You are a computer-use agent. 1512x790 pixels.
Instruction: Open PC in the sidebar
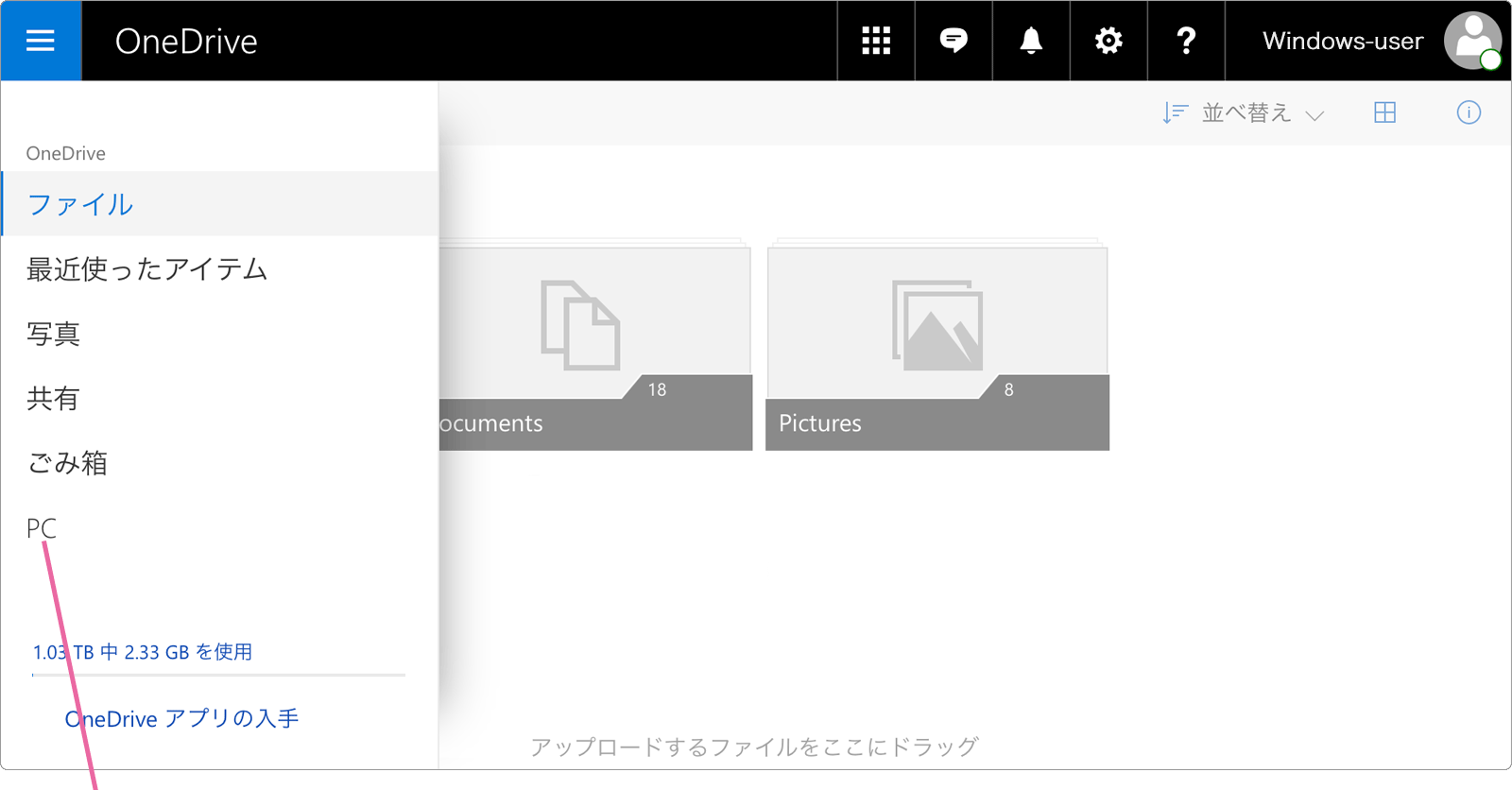pyautogui.click(x=42, y=528)
